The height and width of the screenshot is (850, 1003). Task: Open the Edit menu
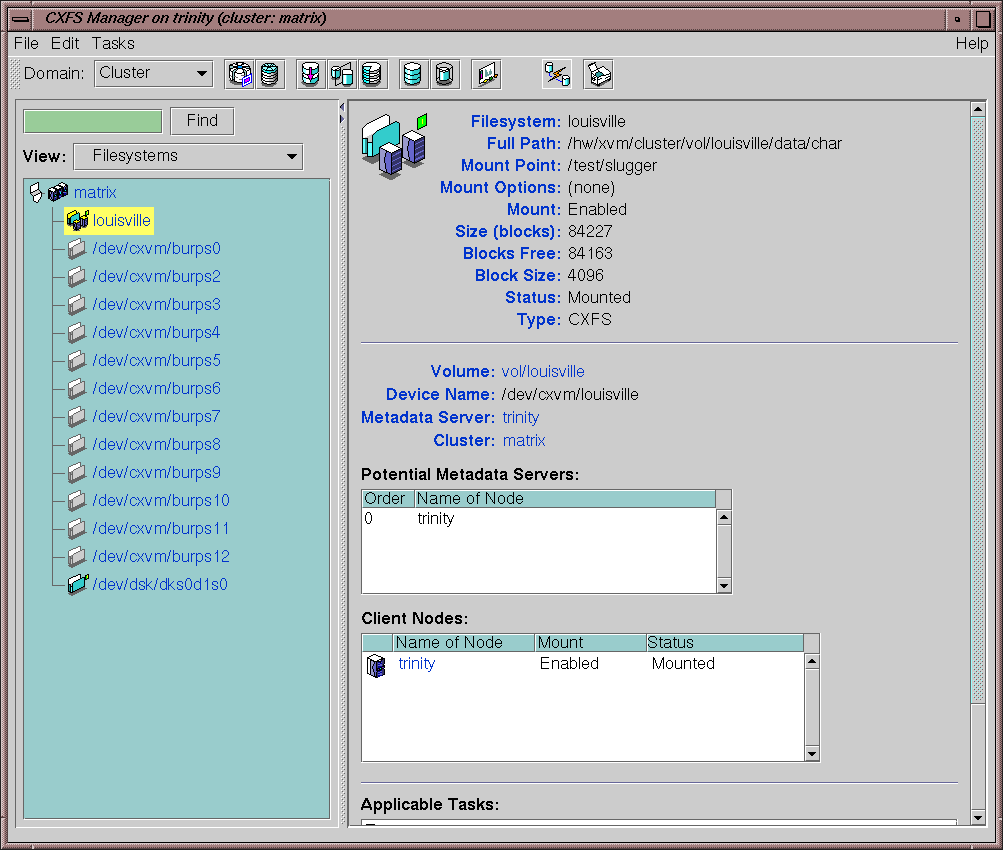click(65, 43)
